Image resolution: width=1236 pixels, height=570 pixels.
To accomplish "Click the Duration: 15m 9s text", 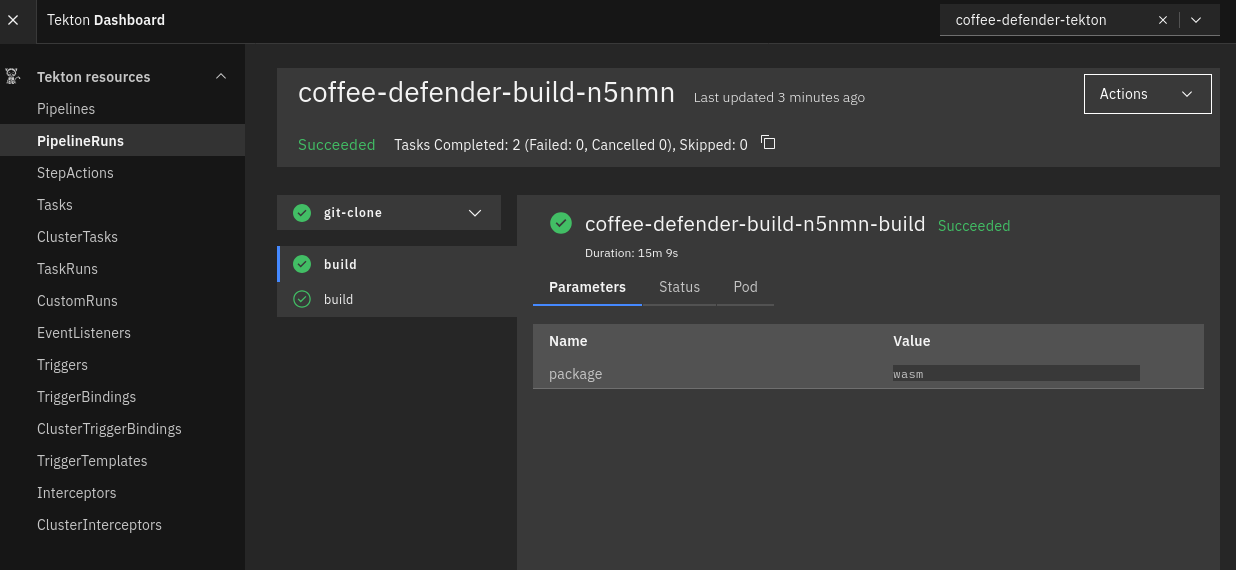I will tap(632, 253).
